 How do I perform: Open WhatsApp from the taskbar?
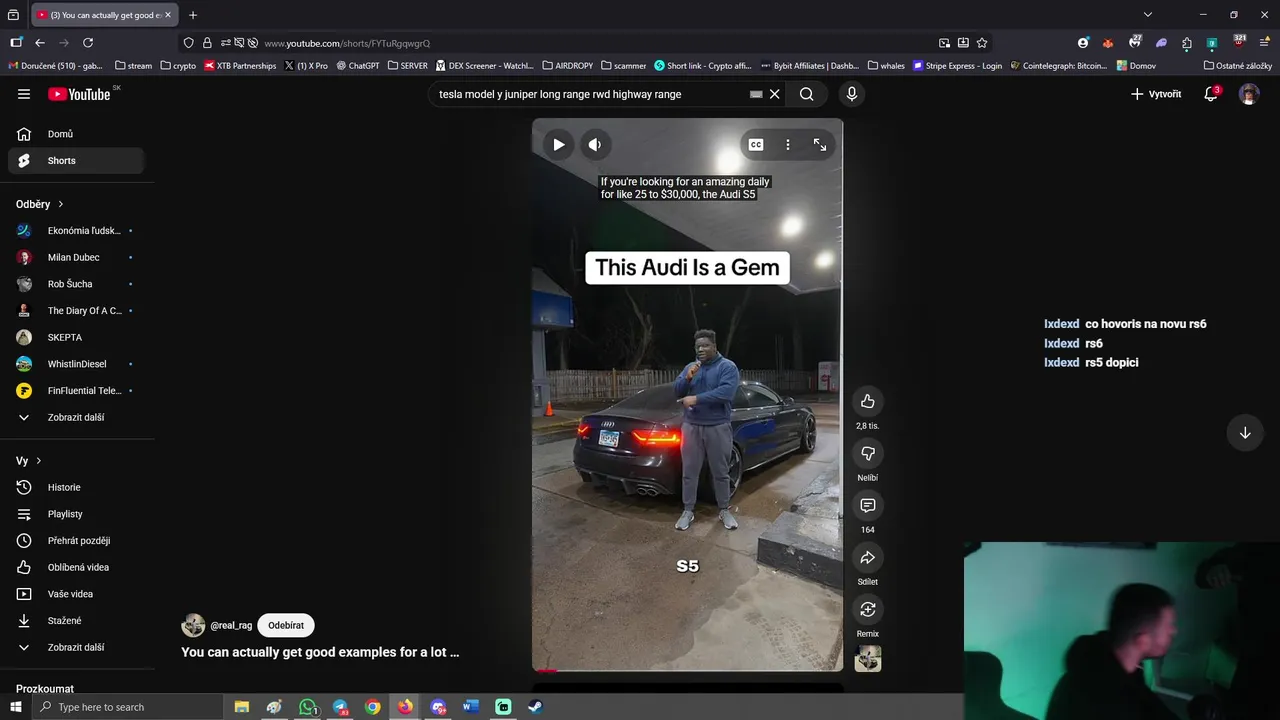tap(308, 707)
